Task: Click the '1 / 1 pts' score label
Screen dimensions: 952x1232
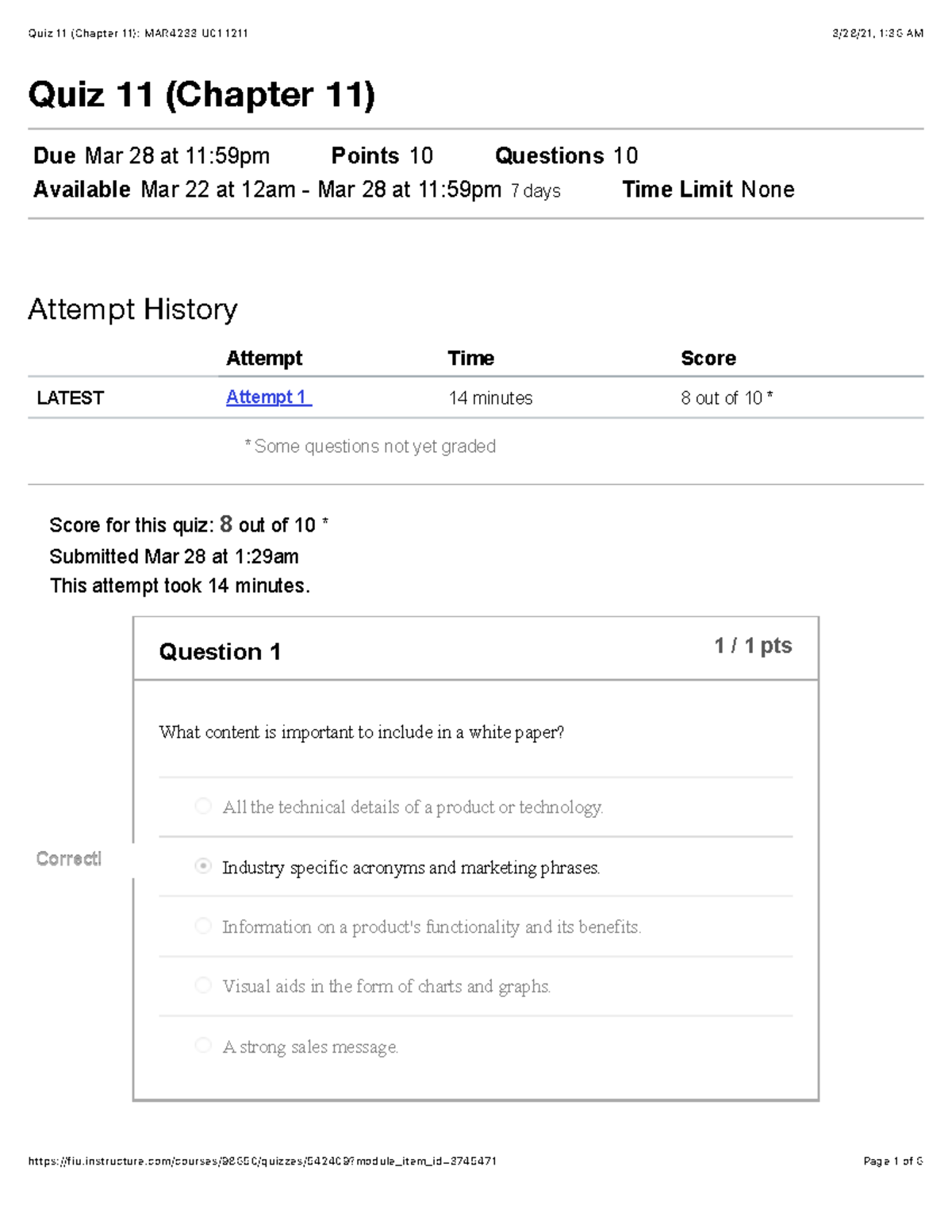Action: (752, 646)
